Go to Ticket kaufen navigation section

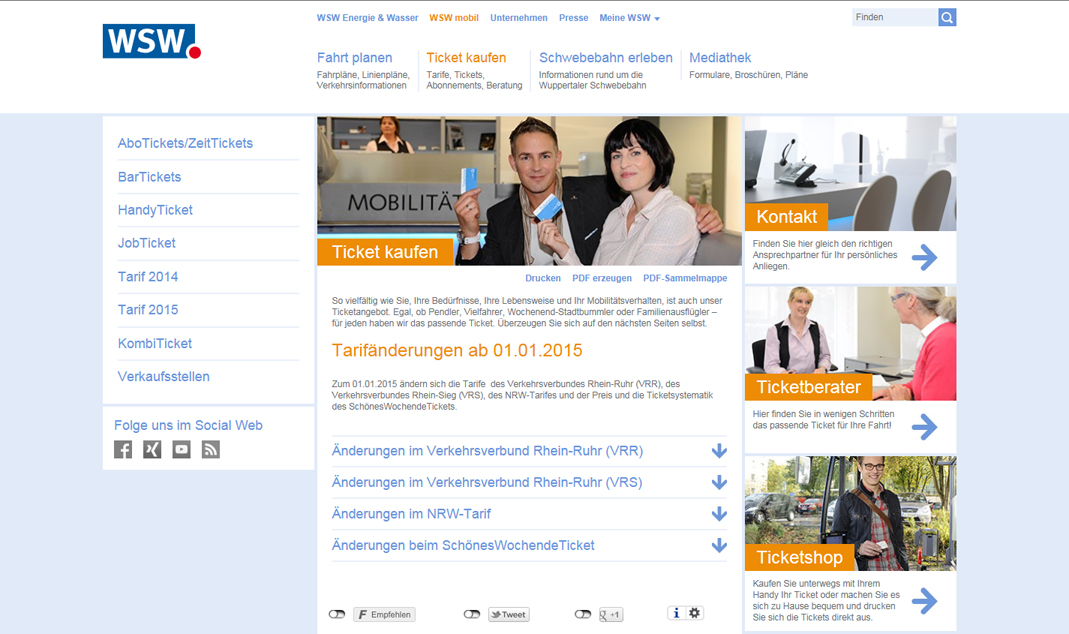[466, 58]
